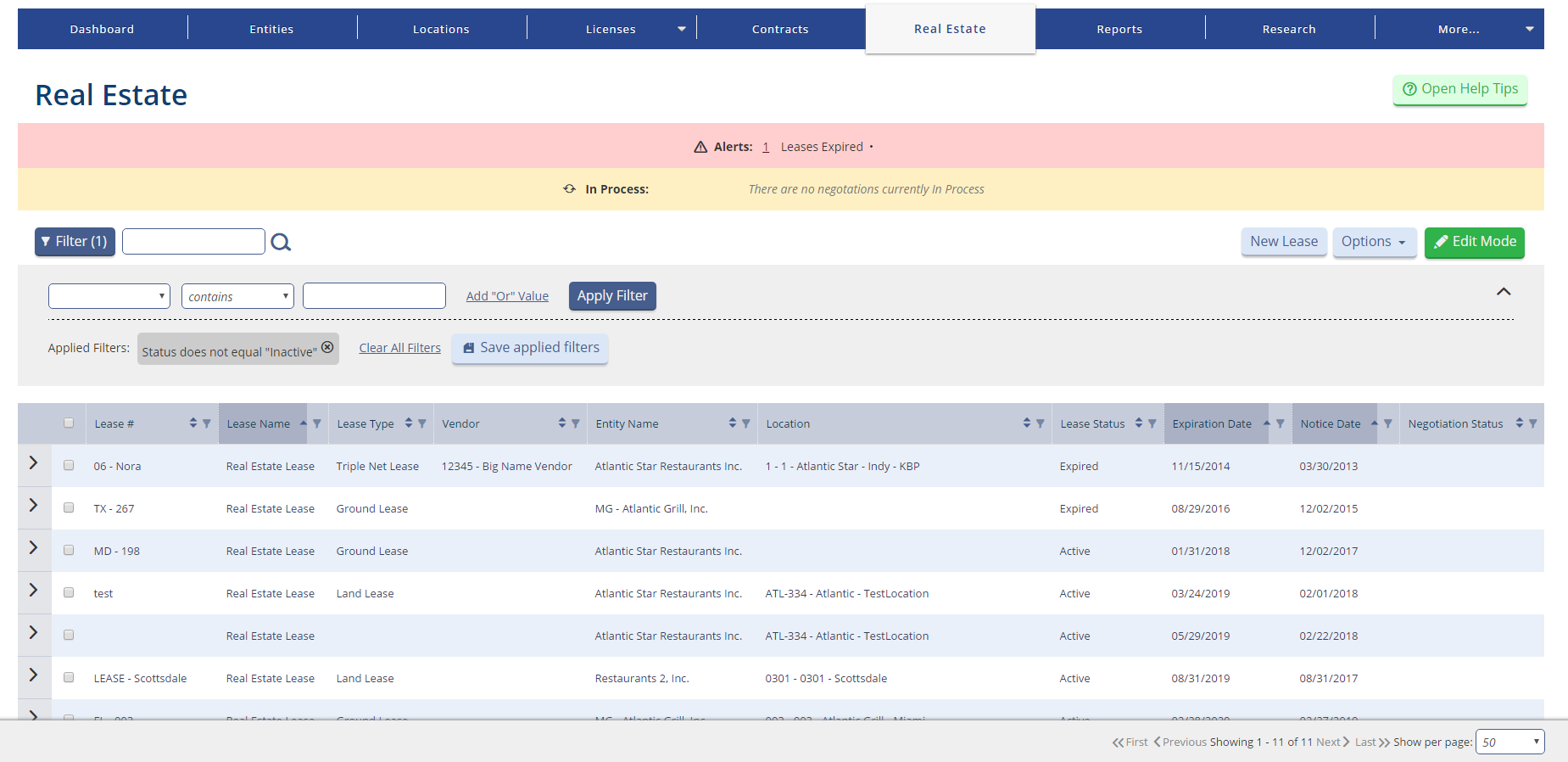
Task: Check the box for the test lease
Action: 69,592
